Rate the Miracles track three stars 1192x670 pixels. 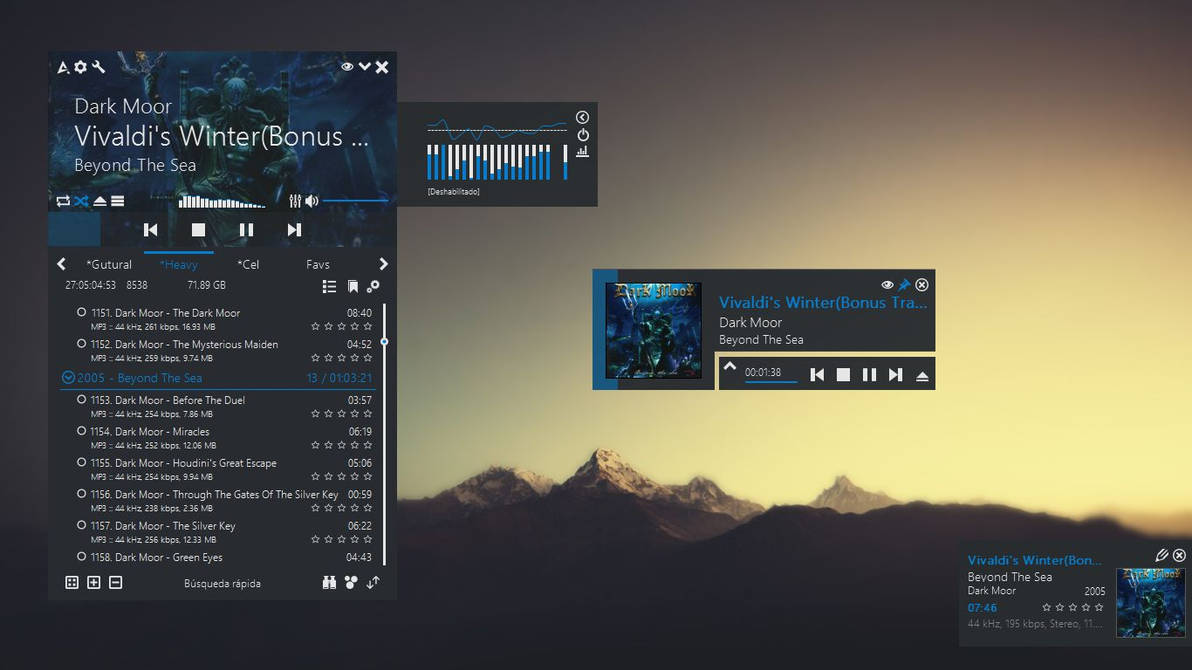click(341, 445)
